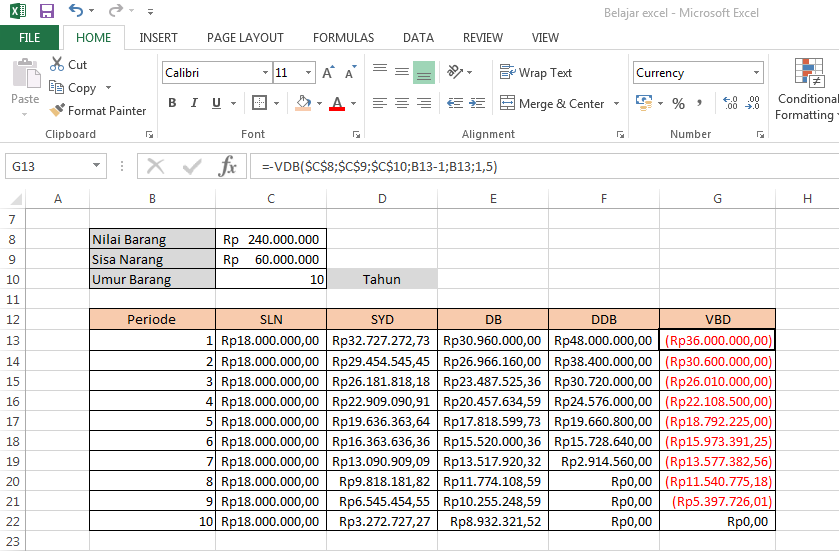
Task: Click the Save icon in quick access toolbar
Action: [47, 11]
